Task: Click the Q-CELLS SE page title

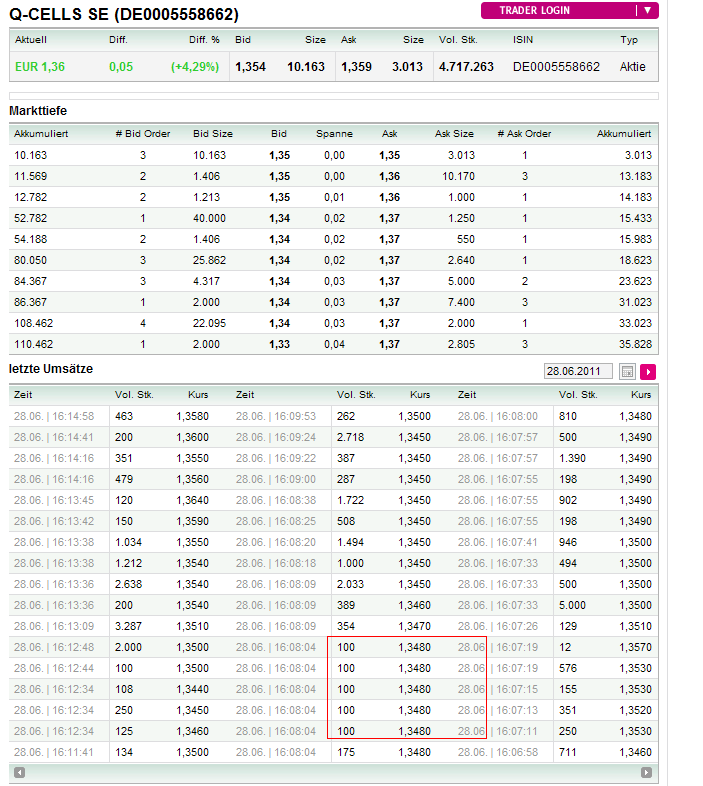Action: 124,15
